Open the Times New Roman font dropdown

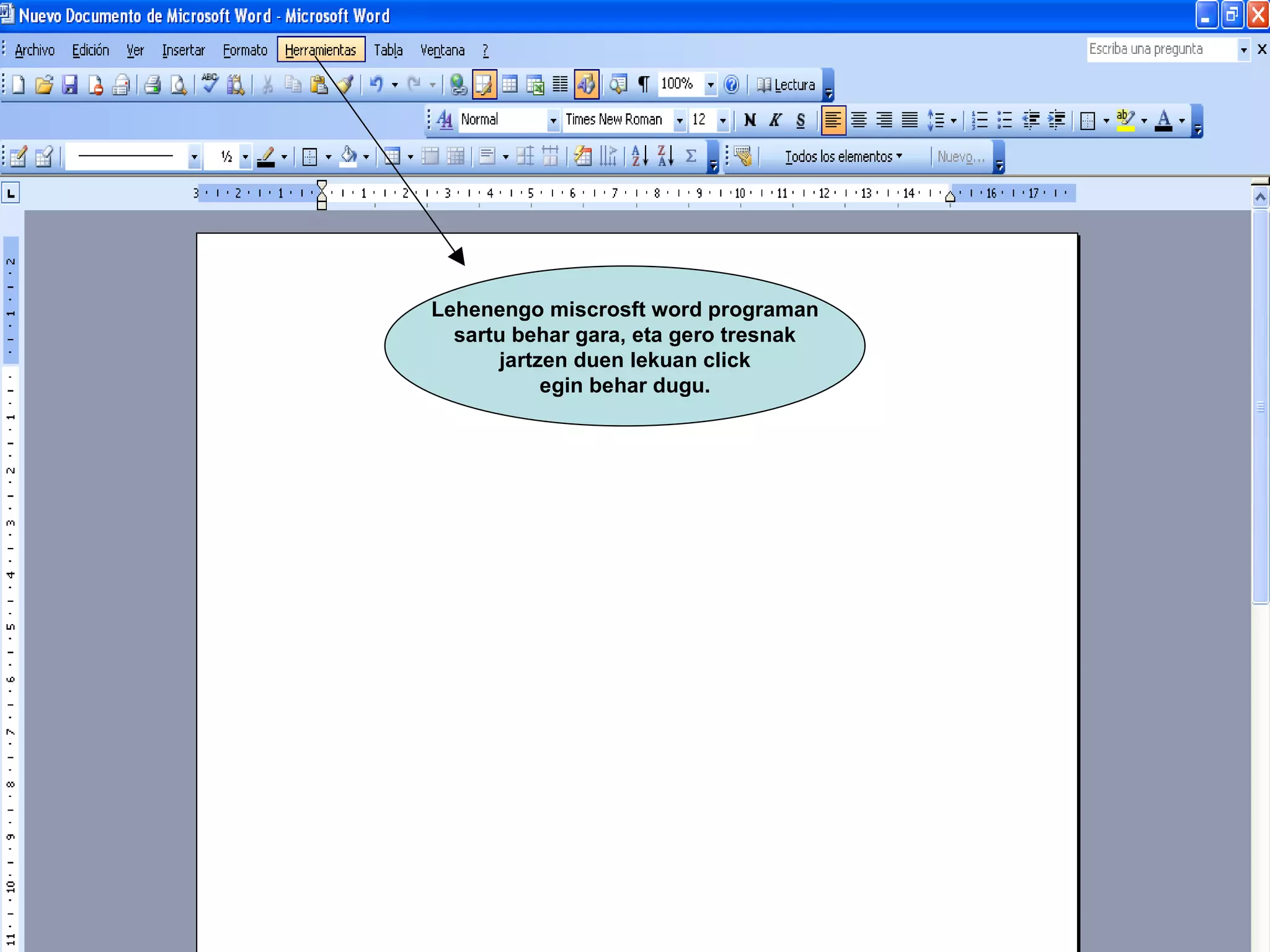tap(680, 120)
